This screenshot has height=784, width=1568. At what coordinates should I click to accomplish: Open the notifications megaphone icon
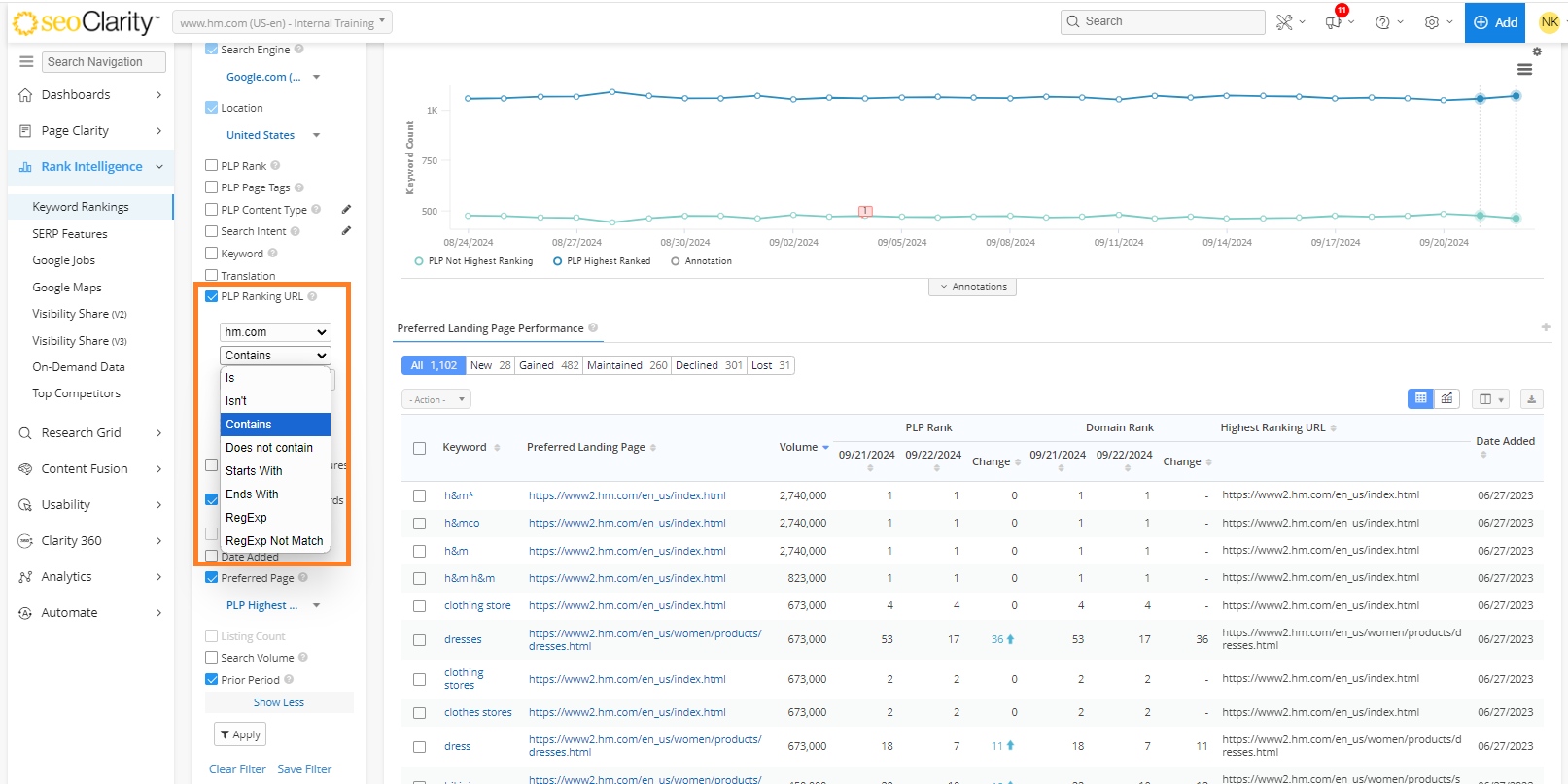pyautogui.click(x=1333, y=22)
